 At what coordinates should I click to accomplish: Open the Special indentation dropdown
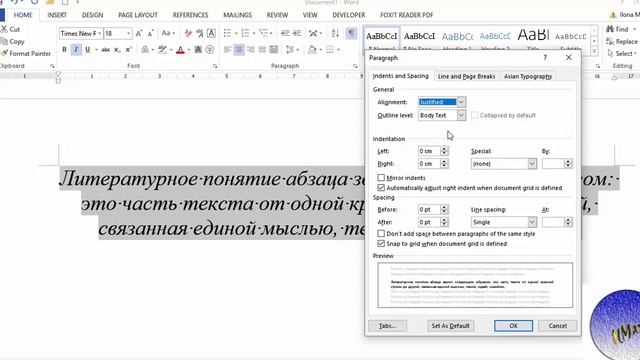532,164
